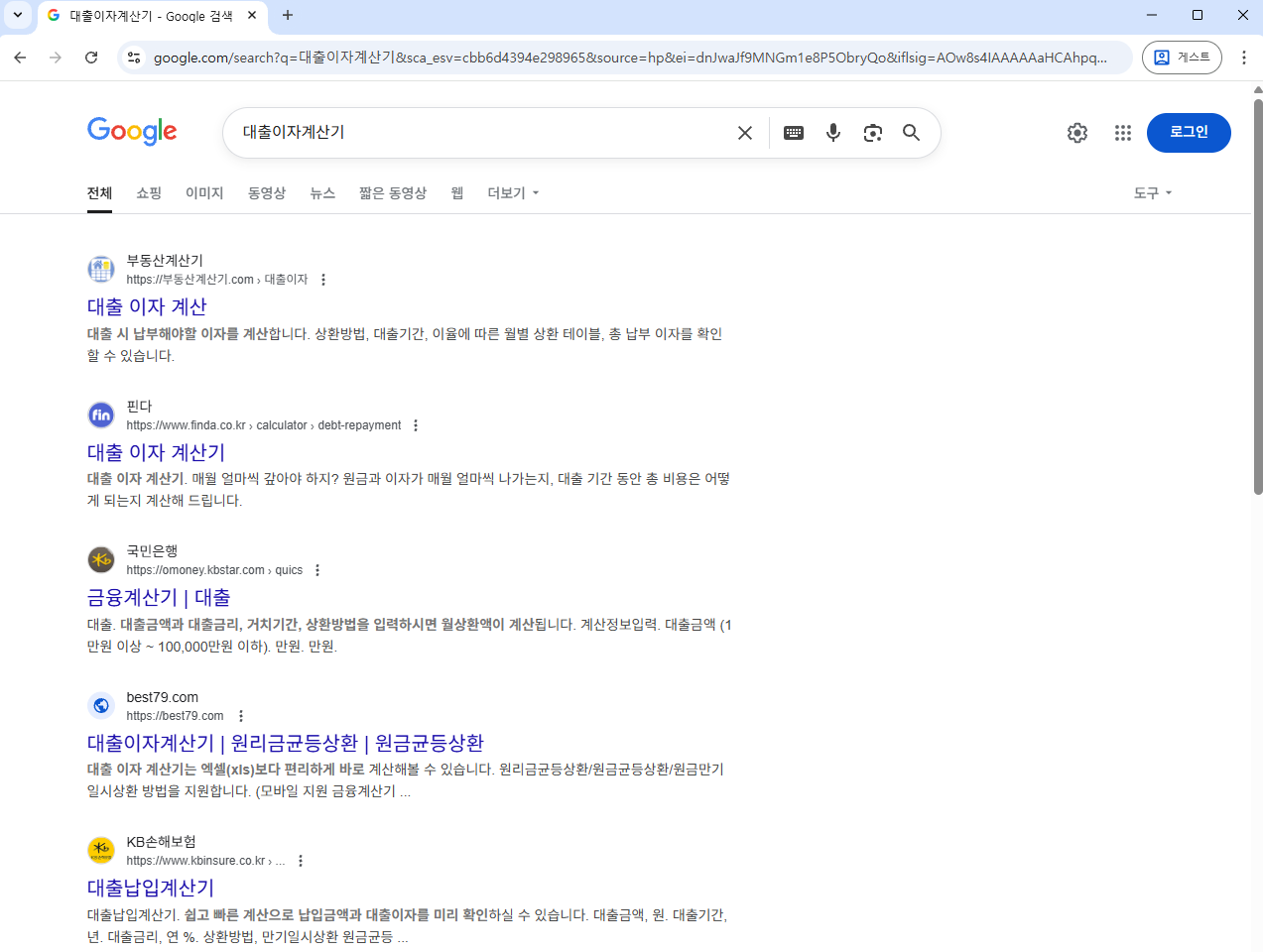Open more options for KB손해보험 result
Image resolution: width=1263 pixels, height=952 pixels.
[x=301, y=861]
